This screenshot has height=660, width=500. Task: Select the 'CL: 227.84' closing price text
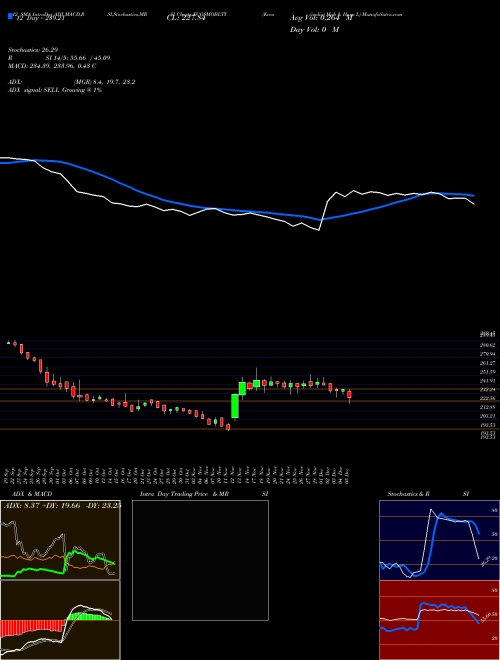pyautogui.click(x=186, y=18)
